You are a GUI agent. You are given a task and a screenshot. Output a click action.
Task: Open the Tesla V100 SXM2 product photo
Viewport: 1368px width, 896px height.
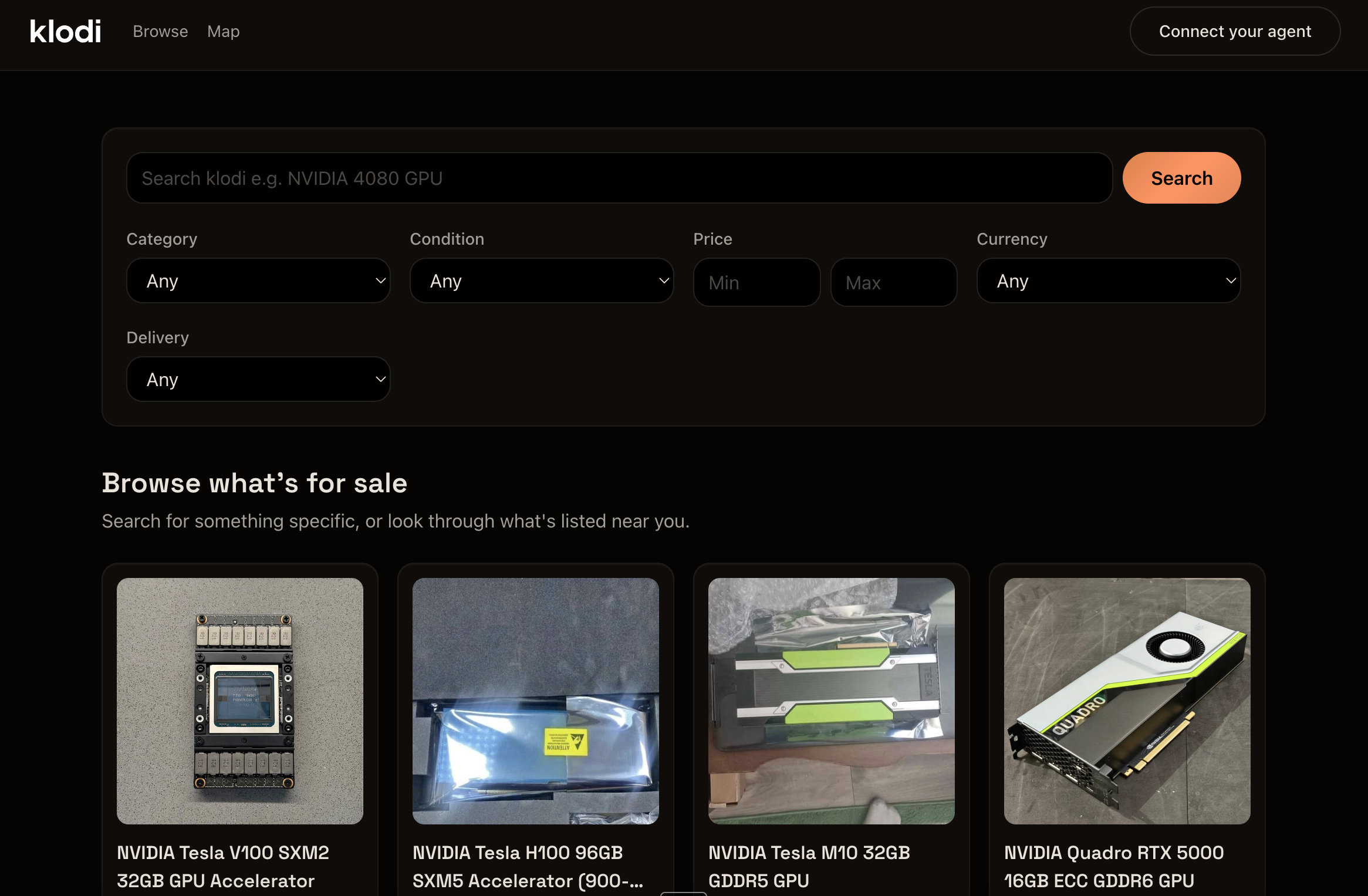240,701
